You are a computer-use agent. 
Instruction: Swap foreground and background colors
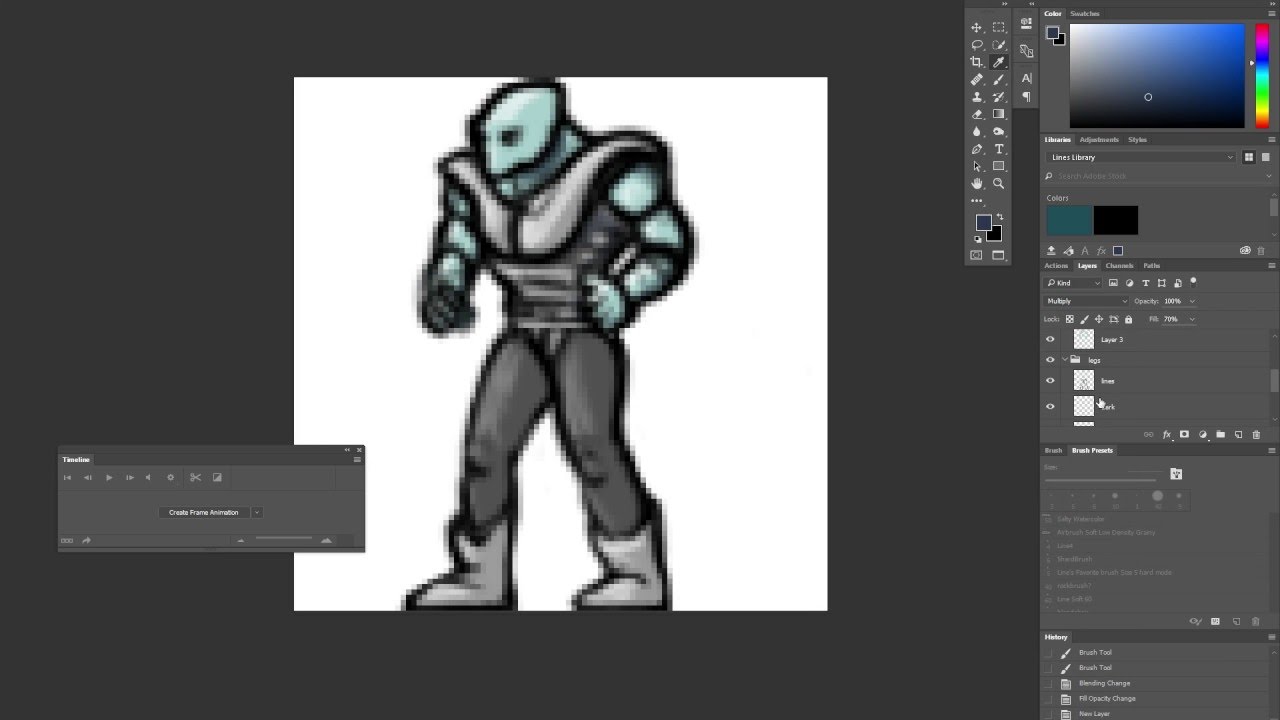1000,217
